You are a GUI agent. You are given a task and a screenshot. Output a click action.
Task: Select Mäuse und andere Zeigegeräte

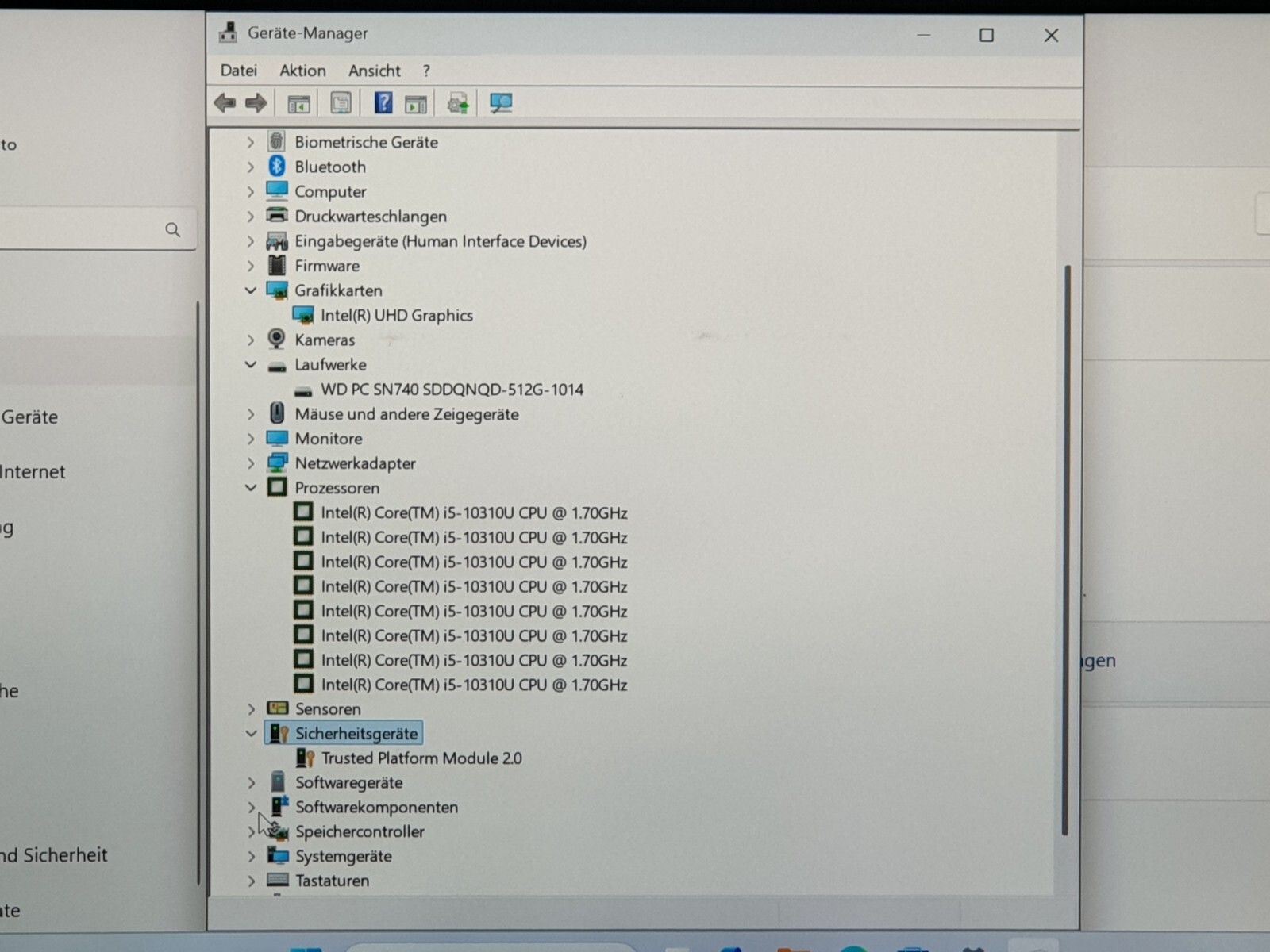point(406,413)
